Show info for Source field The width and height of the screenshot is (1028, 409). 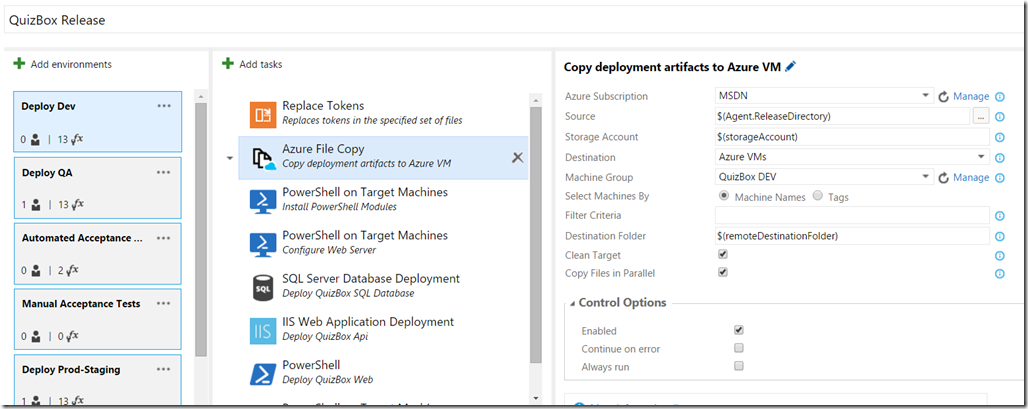(x=1000, y=117)
